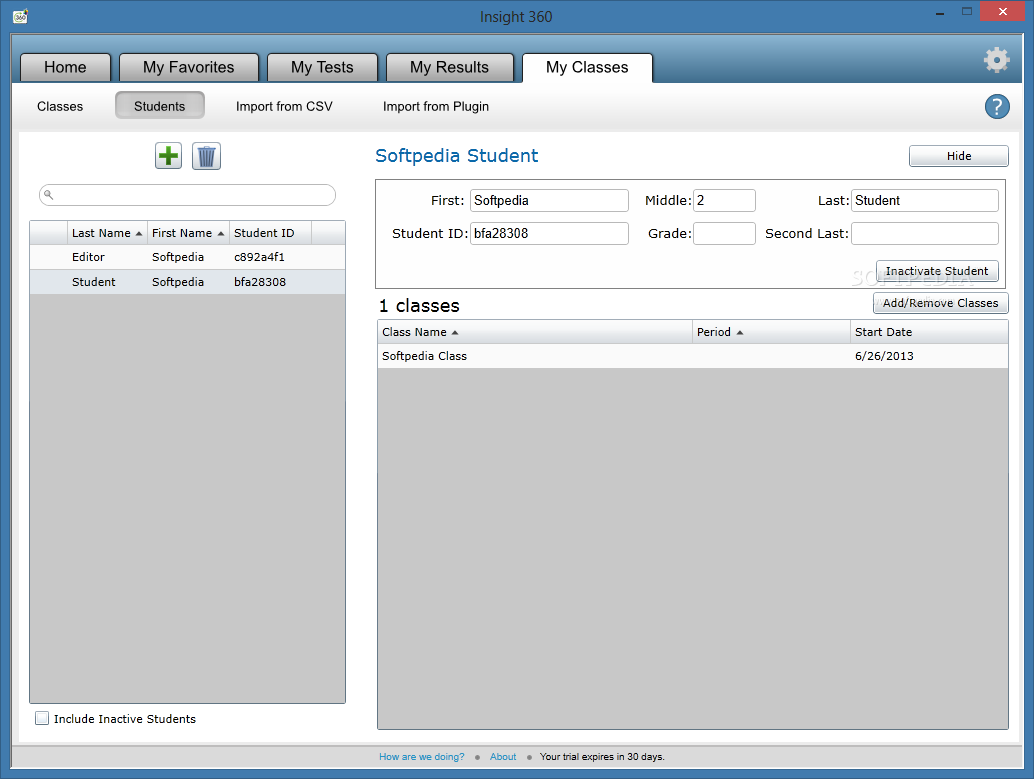Click the Softpedia Student heading
The image size is (1034, 779).
(x=456, y=156)
